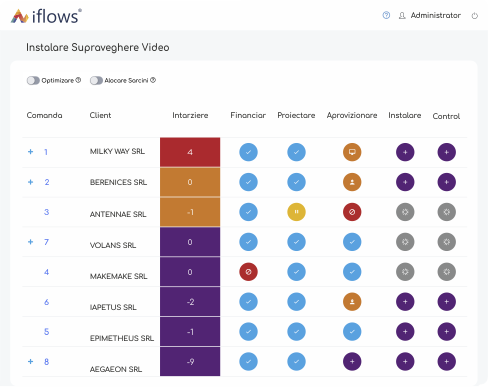
Task: Expand order 7 Volans SRL row
Action: [x=30, y=242]
